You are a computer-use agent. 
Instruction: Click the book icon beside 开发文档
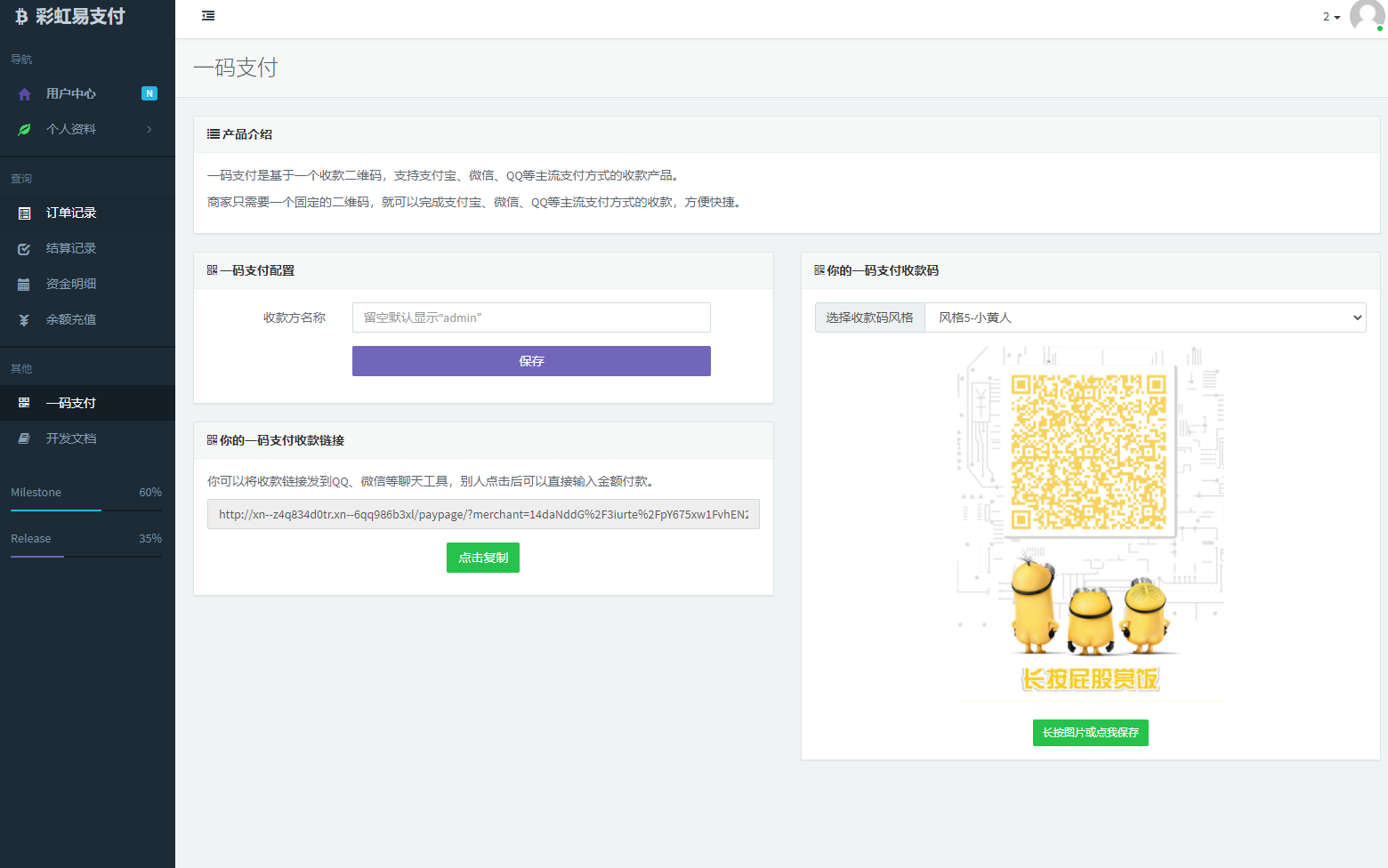[x=25, y=439]
